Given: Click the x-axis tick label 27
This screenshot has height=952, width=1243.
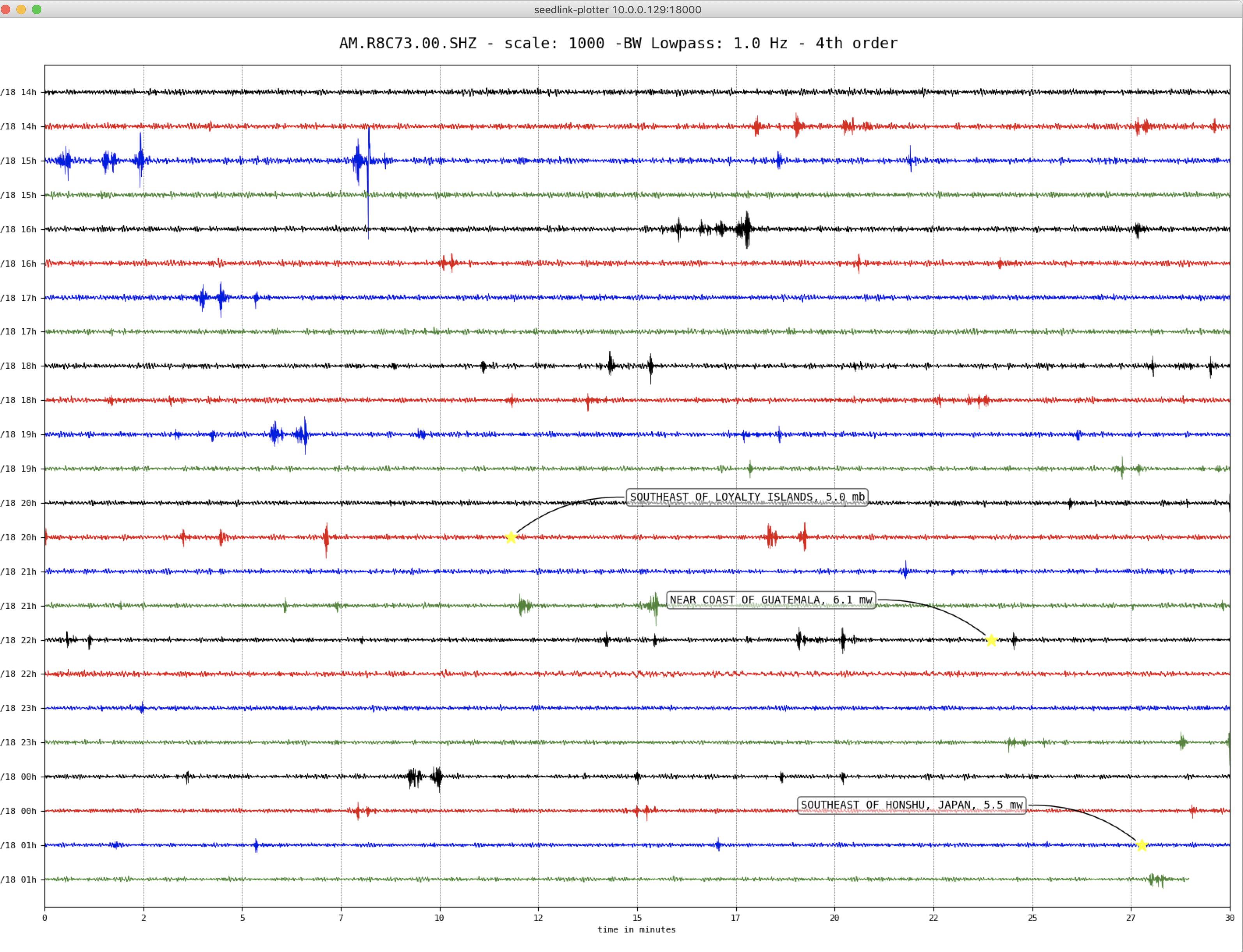Looking at the screenshot, I should (1131, 917).
